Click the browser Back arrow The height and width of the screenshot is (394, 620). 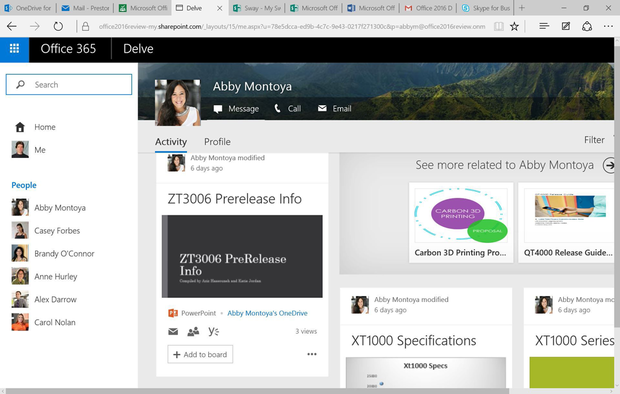pyautogui.click(x=12, y=27)
